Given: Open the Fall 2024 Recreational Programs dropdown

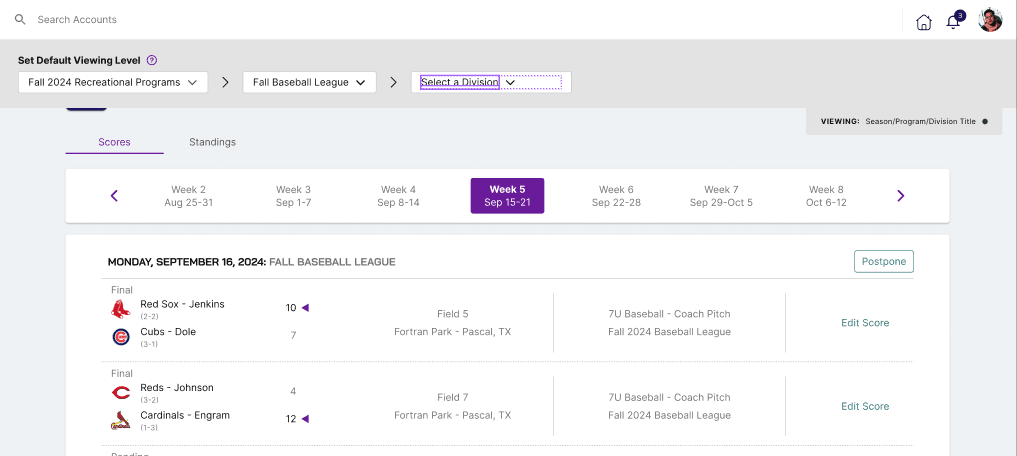Looking at the screenshot, I should point(113,82).
